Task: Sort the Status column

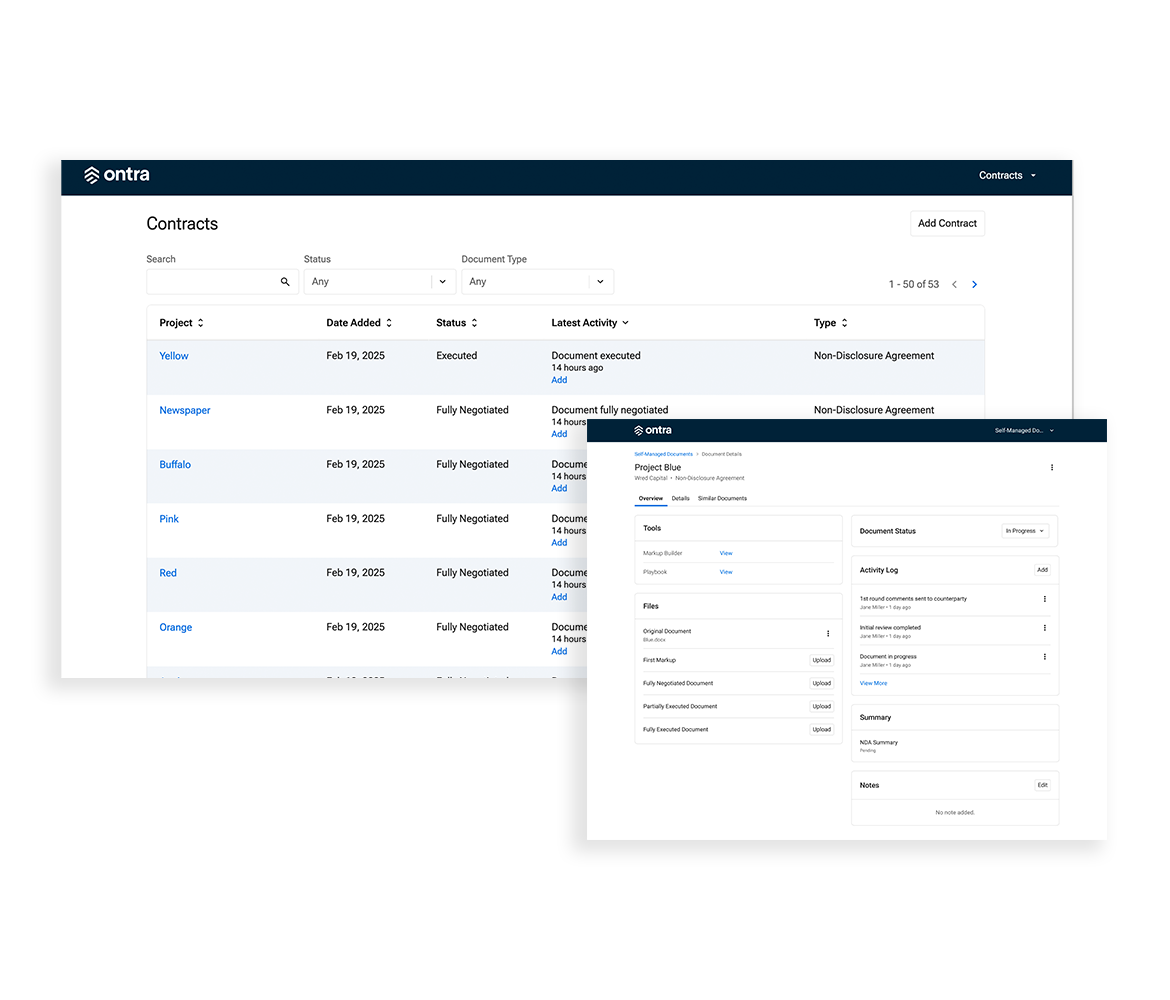Action: (478, 322)
